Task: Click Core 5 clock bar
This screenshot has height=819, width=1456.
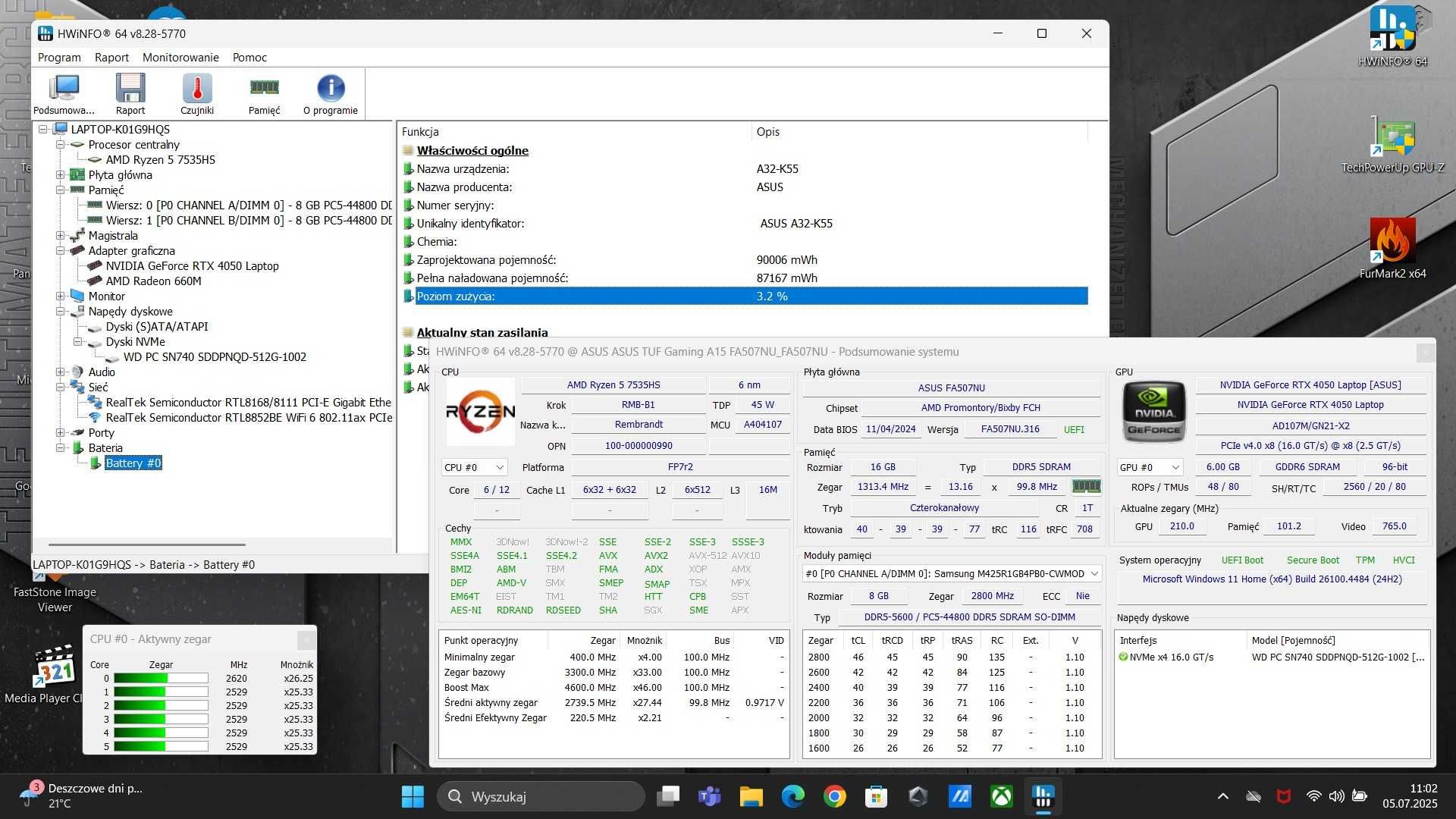Action: tap(161, 747)
